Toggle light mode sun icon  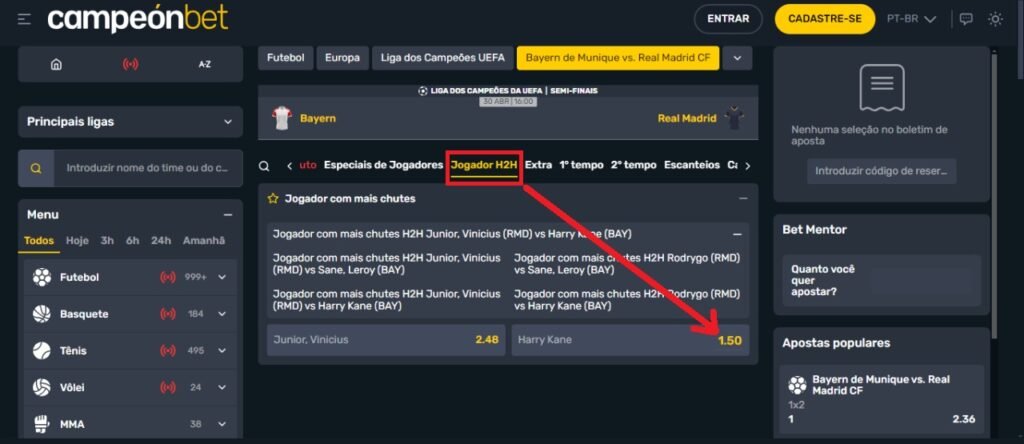[x=995, y=19]
